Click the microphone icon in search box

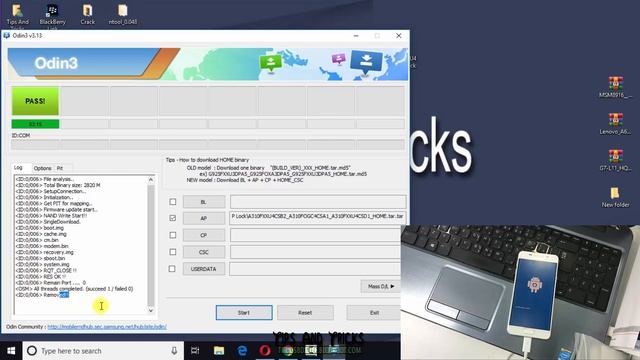(x=174, y=351)
